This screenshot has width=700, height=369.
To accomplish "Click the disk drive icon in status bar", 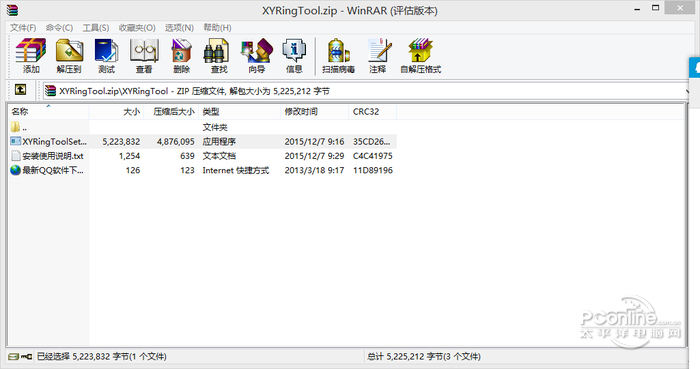I will coord(13,356).
